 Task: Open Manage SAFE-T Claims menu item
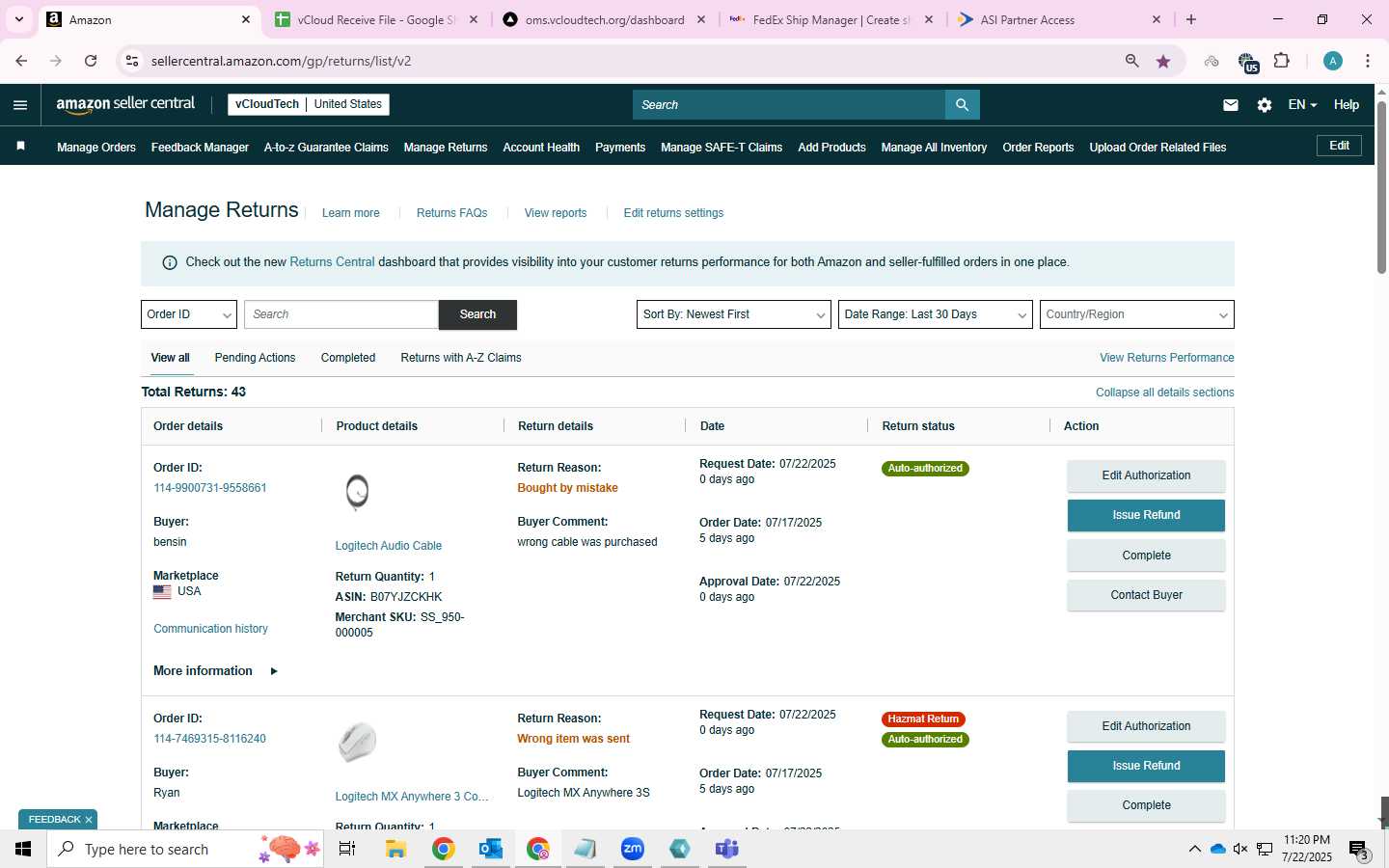722,148
